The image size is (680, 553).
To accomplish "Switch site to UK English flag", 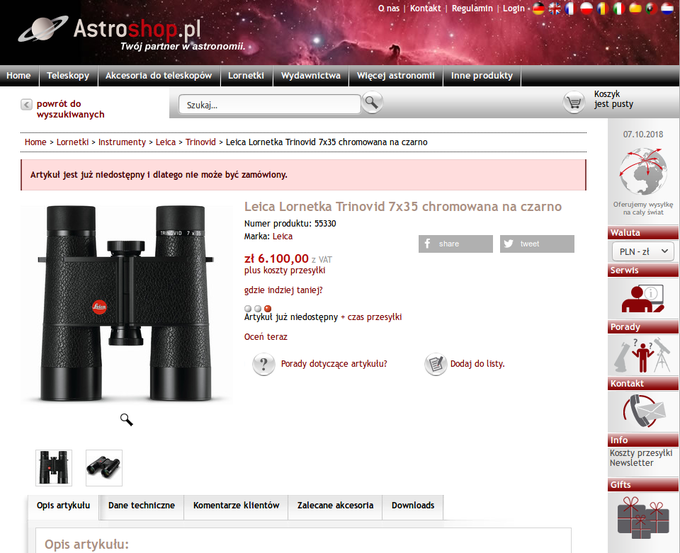I will (x=554, y=9).
